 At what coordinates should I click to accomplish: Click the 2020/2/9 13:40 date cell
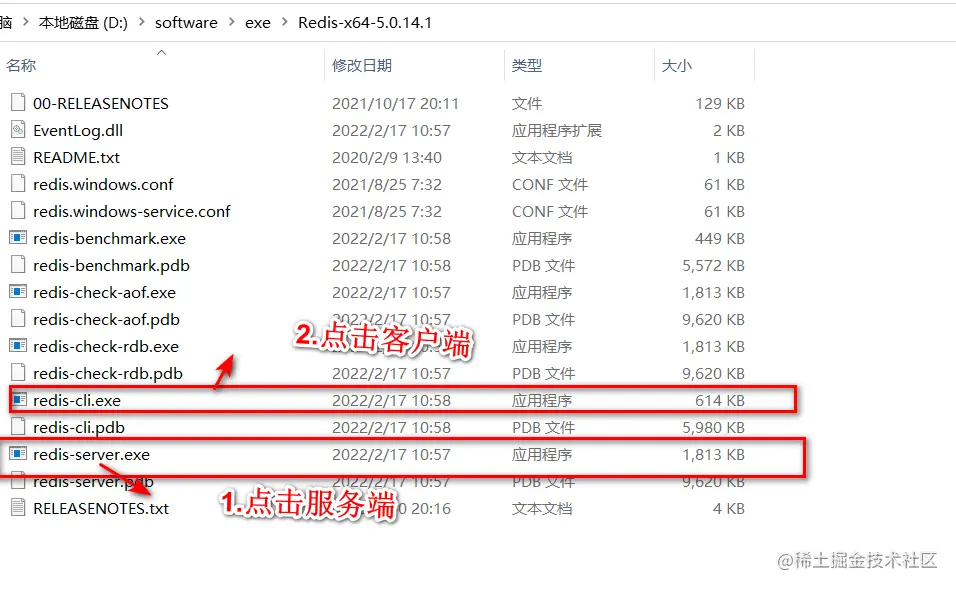point(387,157)
